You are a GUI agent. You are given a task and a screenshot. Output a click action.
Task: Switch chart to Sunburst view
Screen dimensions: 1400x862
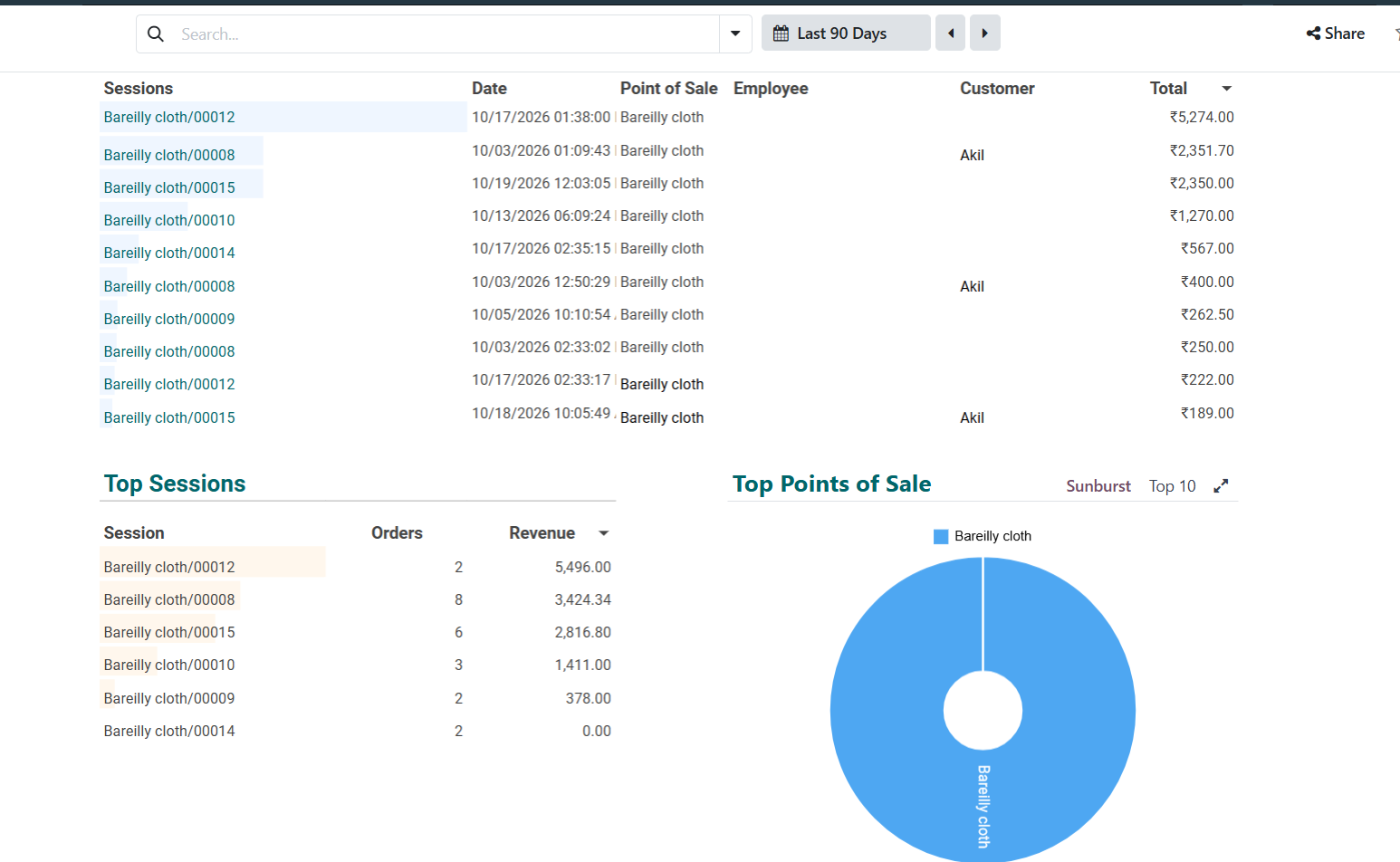click(x=1098, y=486)
